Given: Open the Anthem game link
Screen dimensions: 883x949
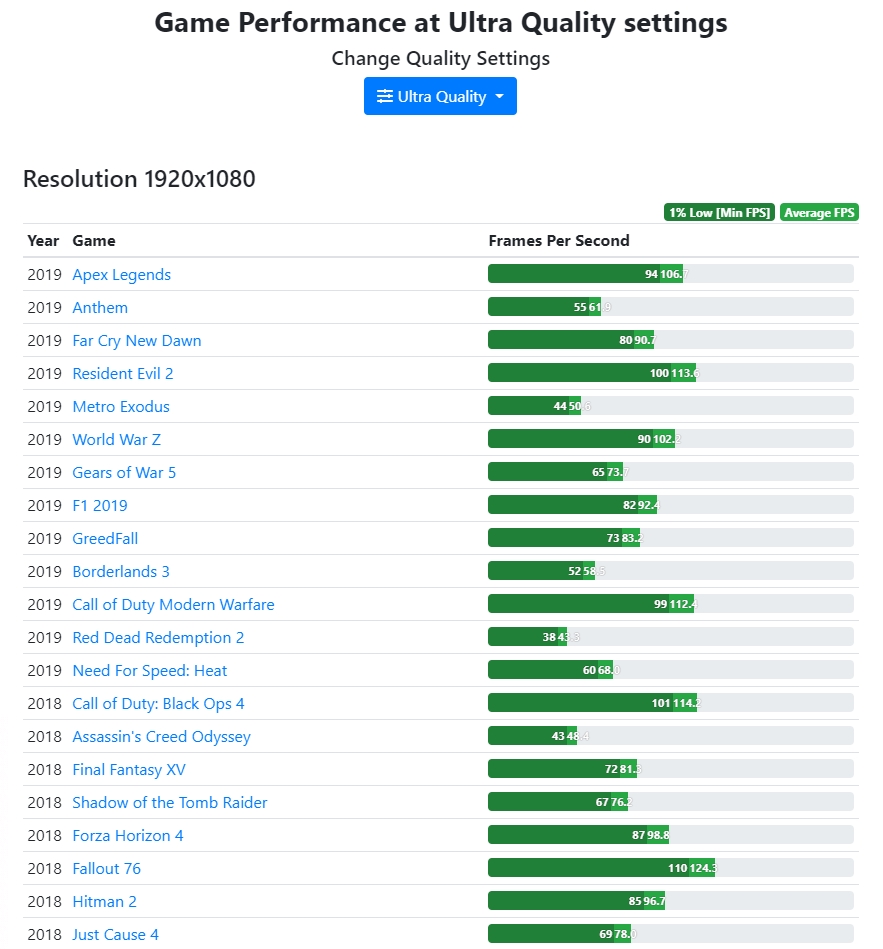Looking at the screenshot, I should click(100, 307).
